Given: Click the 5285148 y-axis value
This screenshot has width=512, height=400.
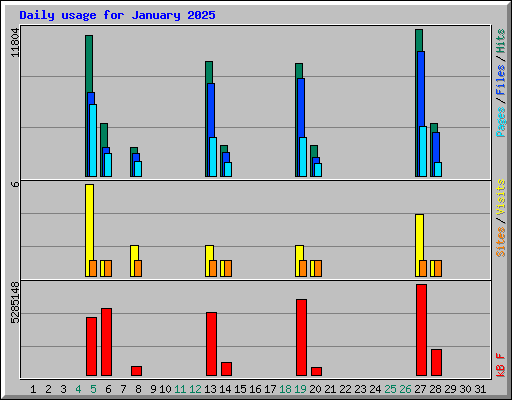Looking at the screenshot, I should point(15,303).
